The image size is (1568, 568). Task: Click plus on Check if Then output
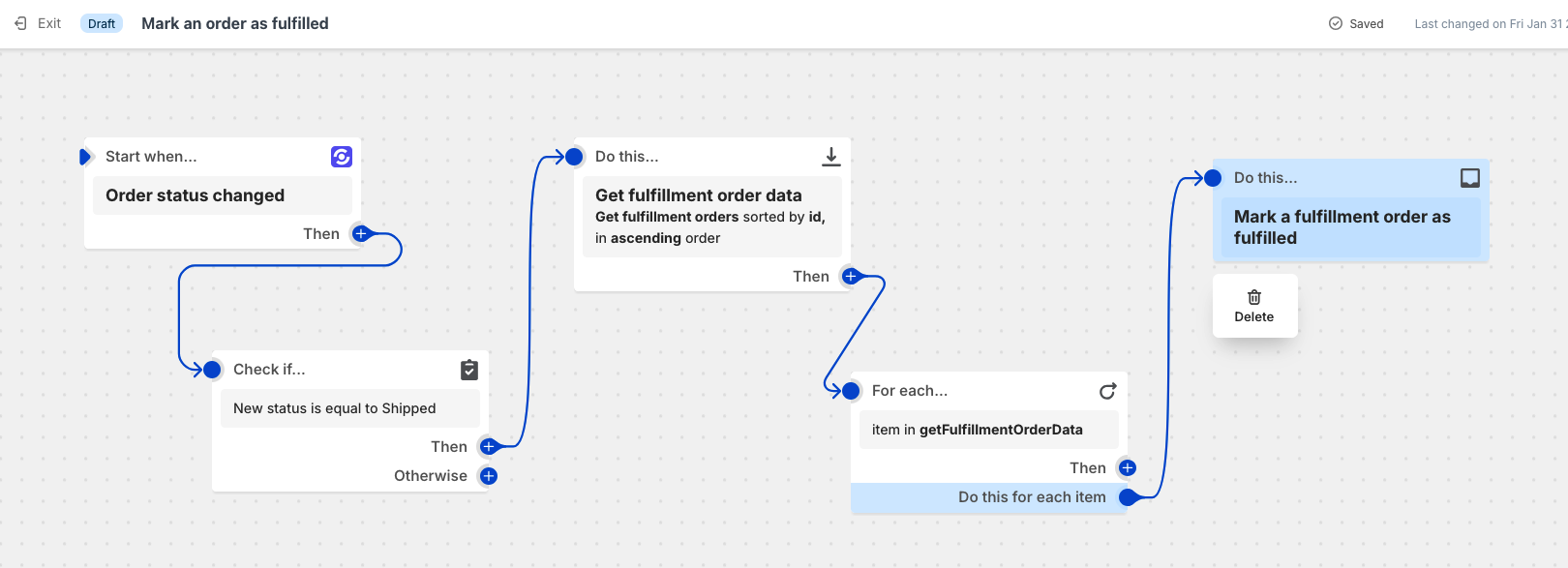pyautogui.click(x=489, y=447)
